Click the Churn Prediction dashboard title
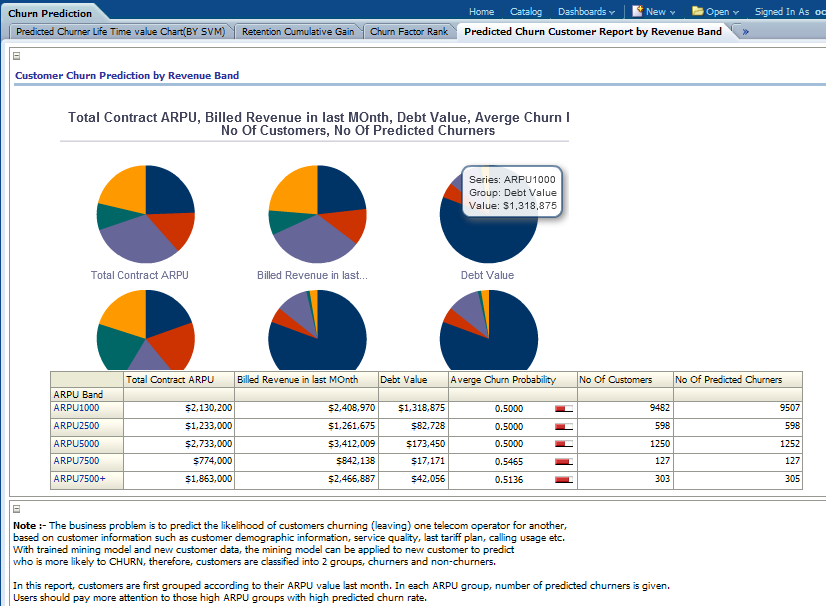The height and width of the screenshot is (606, 826). click(50, 13)
